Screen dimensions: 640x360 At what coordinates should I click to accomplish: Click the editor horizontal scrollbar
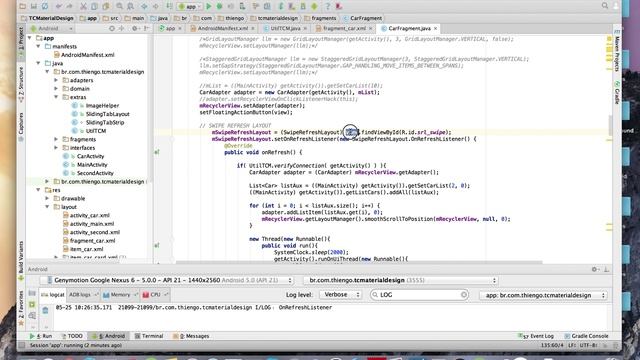pyautogui.click(x=359, y=262)
